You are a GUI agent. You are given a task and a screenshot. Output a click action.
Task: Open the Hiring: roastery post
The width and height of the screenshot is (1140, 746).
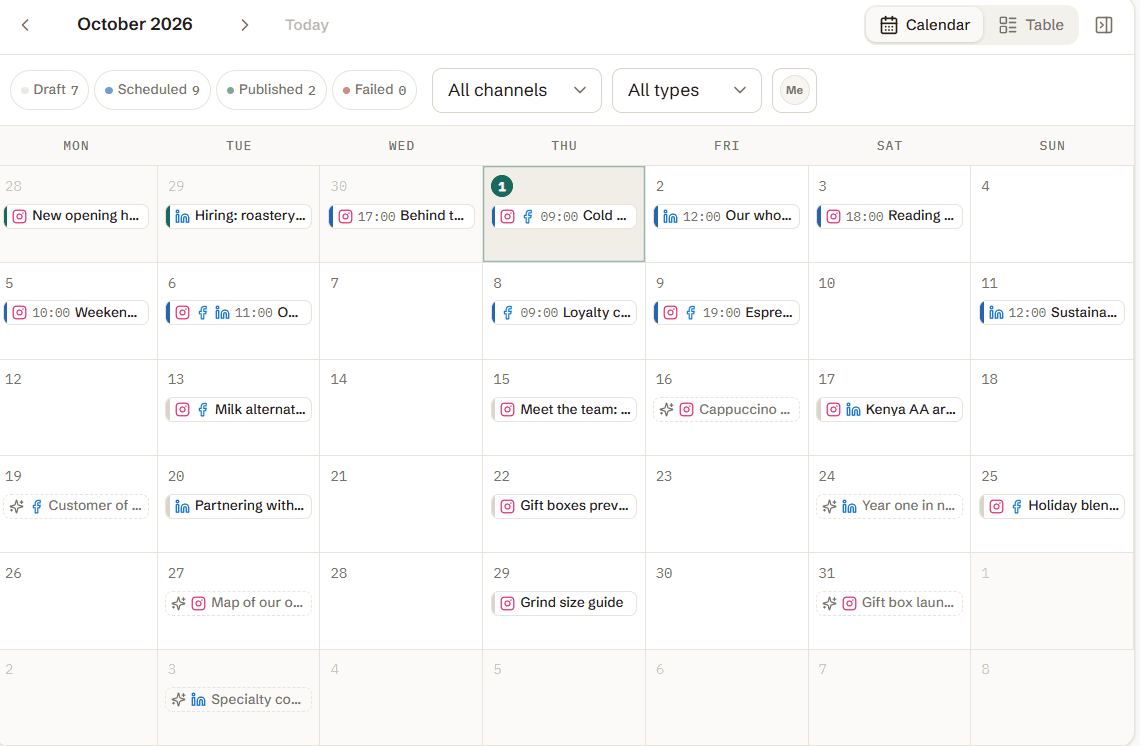tap(239, 216)
